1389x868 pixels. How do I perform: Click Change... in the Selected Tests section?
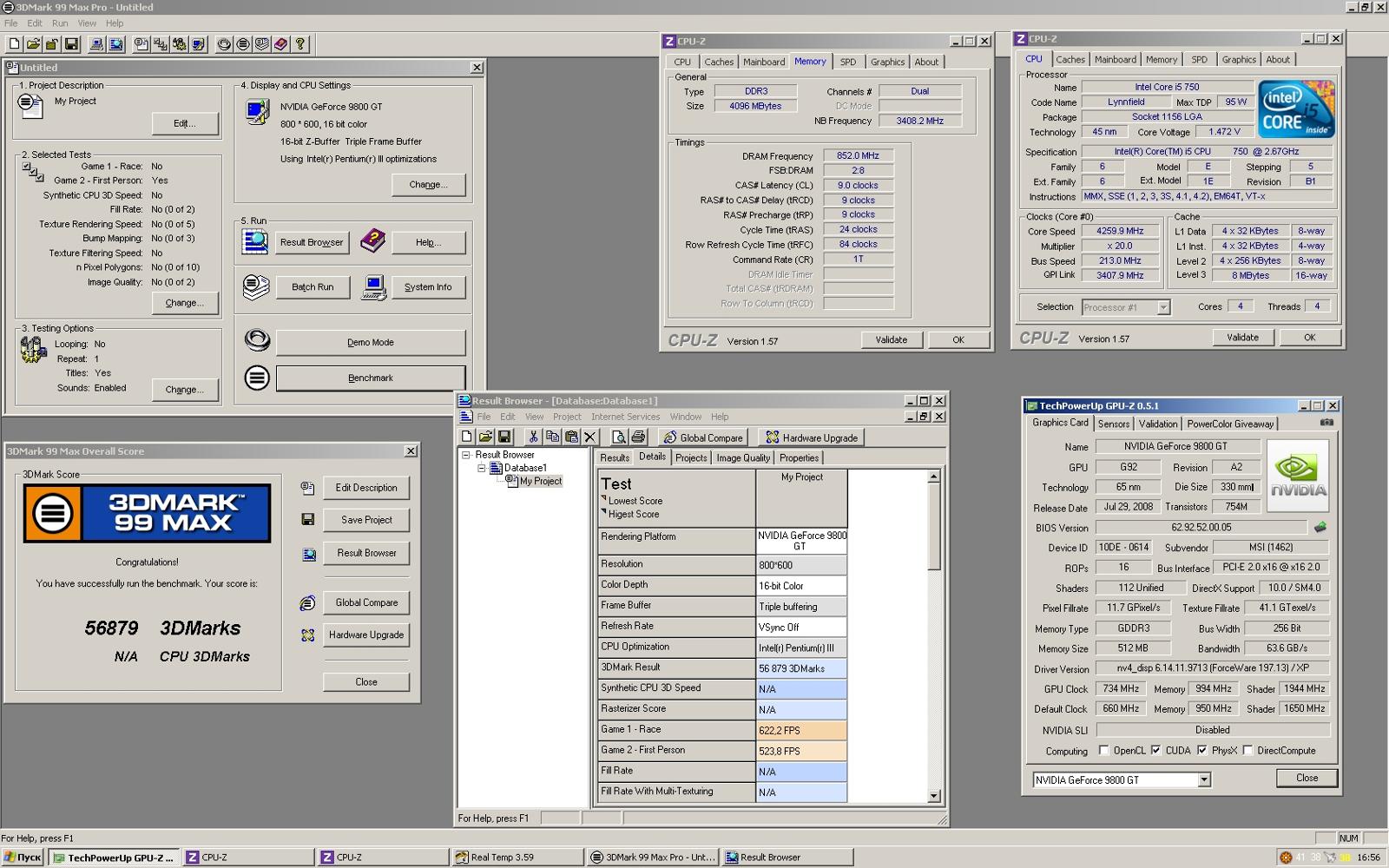point(185,303)
